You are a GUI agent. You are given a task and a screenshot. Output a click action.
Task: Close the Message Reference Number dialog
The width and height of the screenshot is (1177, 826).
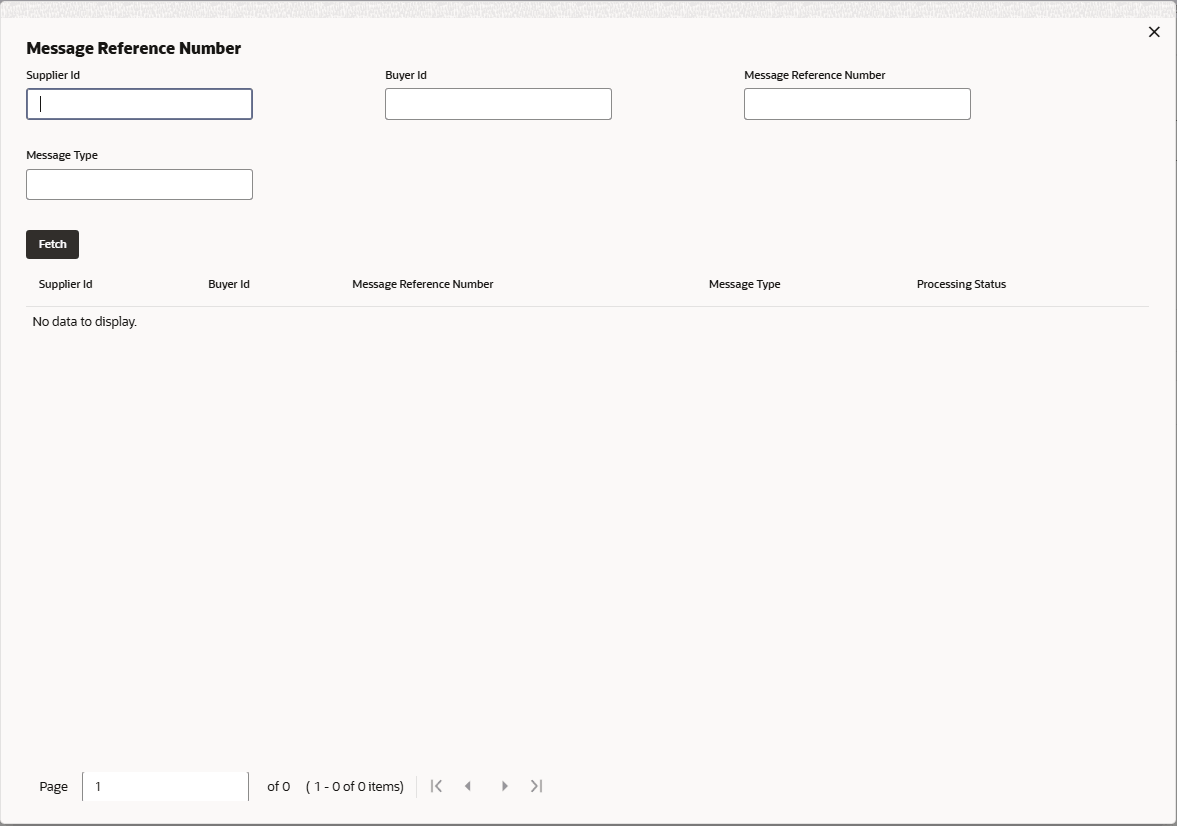click(1154, 31)
